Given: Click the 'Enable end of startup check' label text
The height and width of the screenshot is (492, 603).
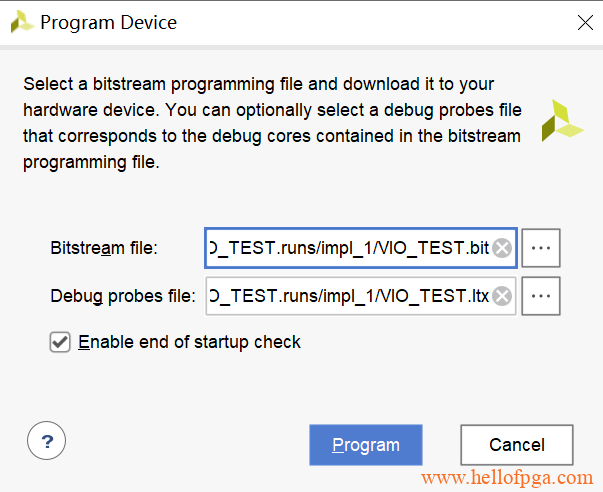Looking at the screenshot, I should pyautogui.click(x=189, y=342).
